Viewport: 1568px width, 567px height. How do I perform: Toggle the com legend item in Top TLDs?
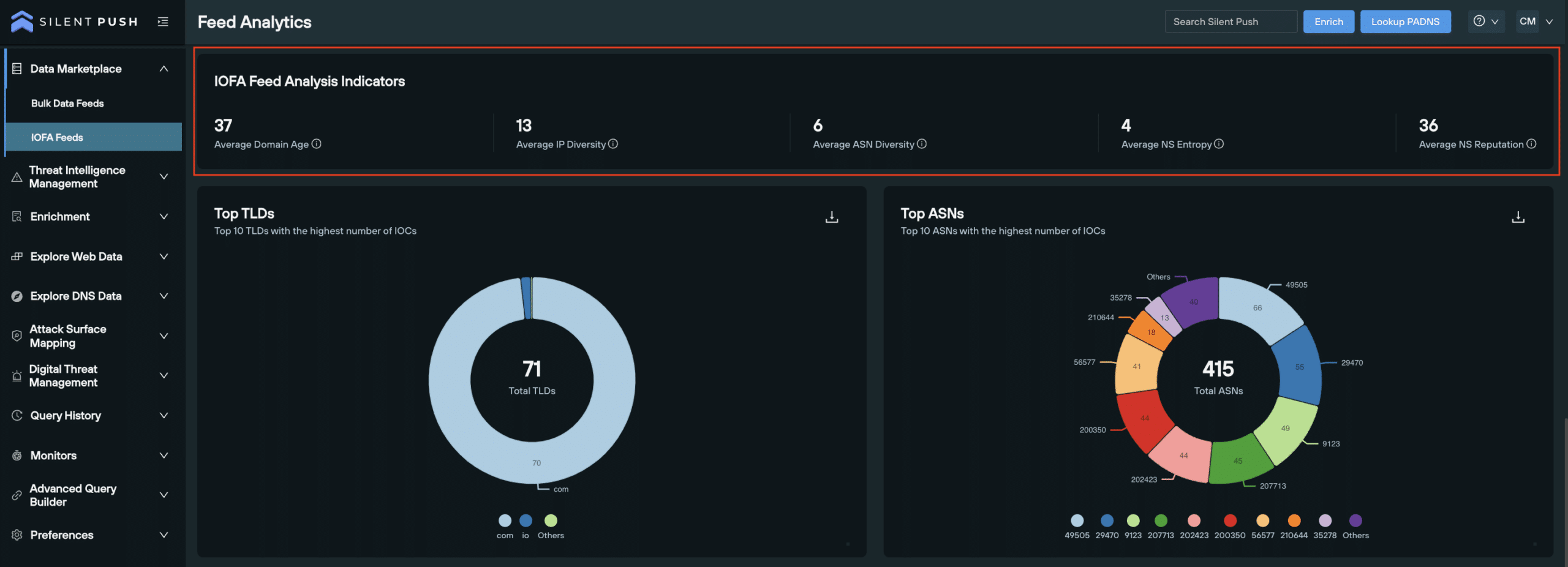(x=505, y=526)
